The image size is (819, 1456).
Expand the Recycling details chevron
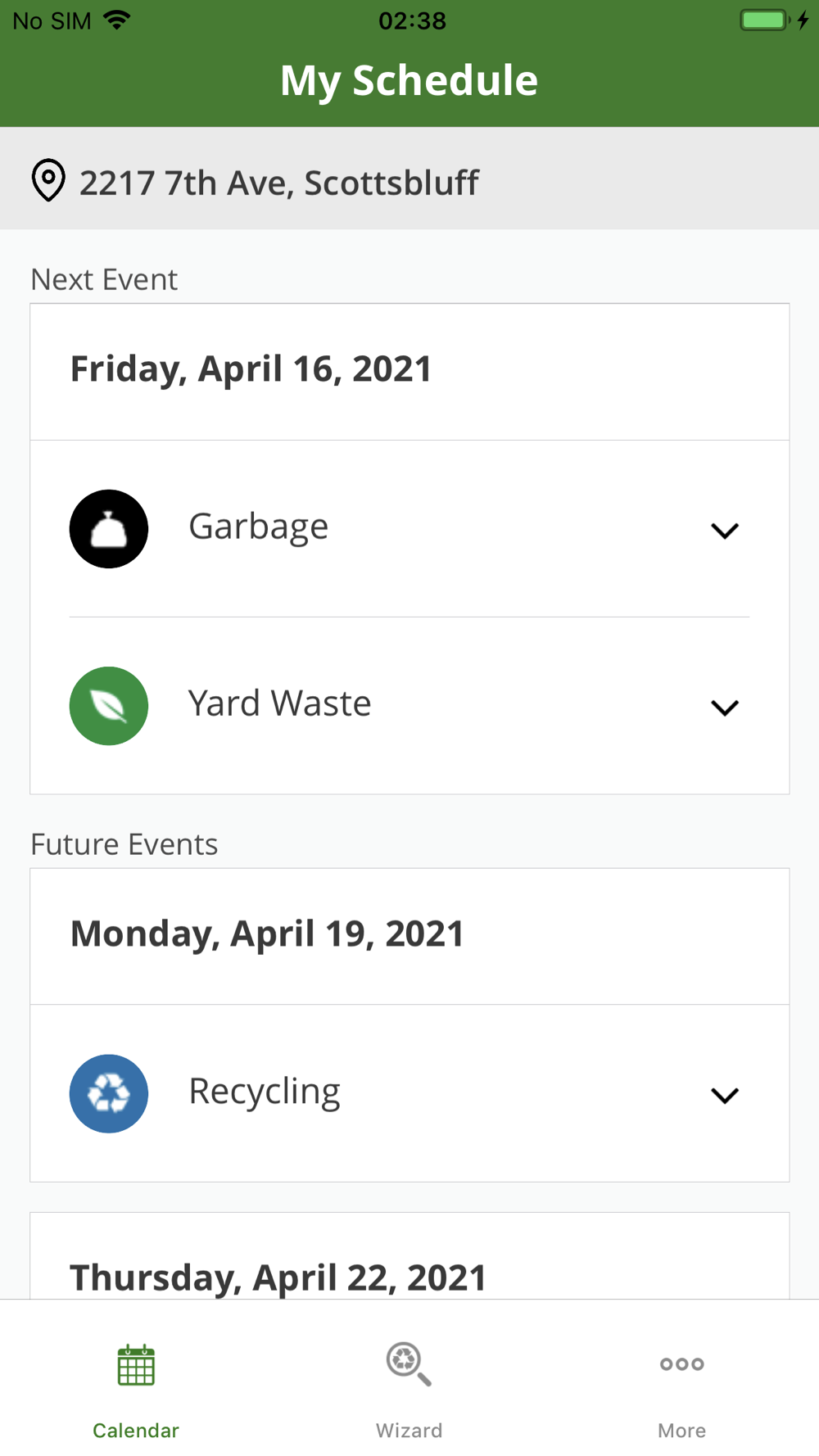[725, 1096]
